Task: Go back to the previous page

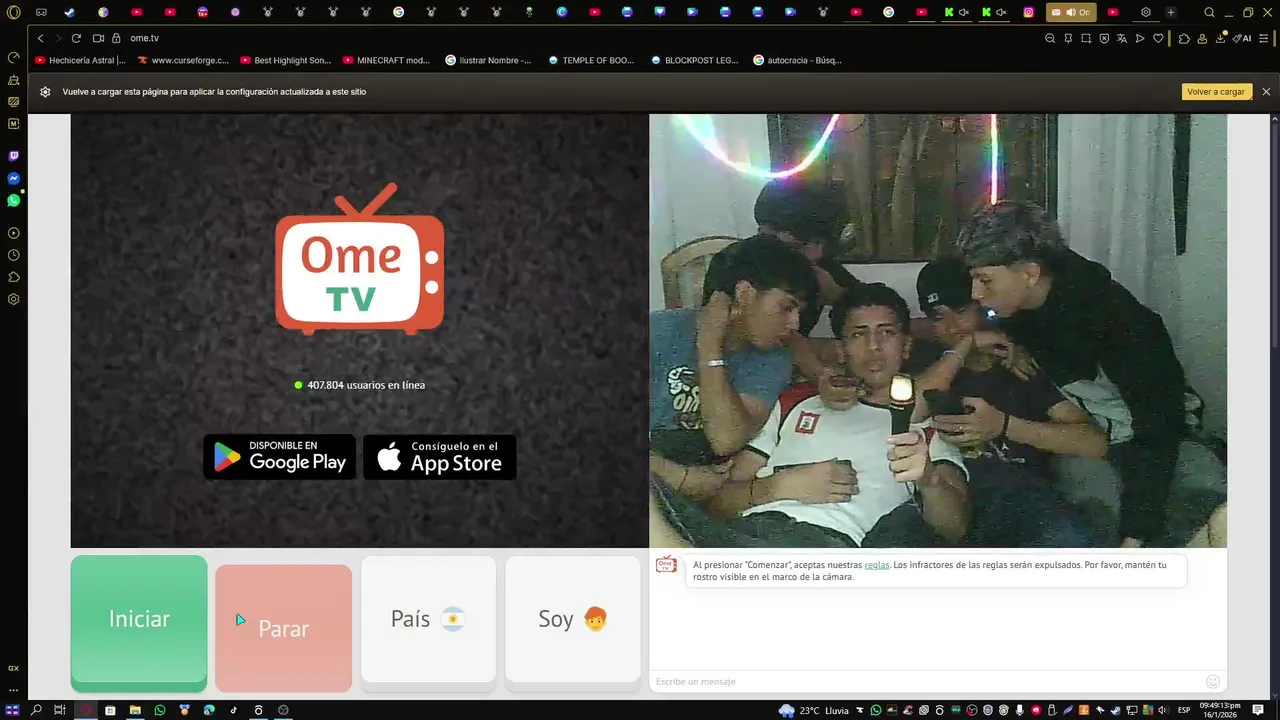Action: [x=40, y=38]
